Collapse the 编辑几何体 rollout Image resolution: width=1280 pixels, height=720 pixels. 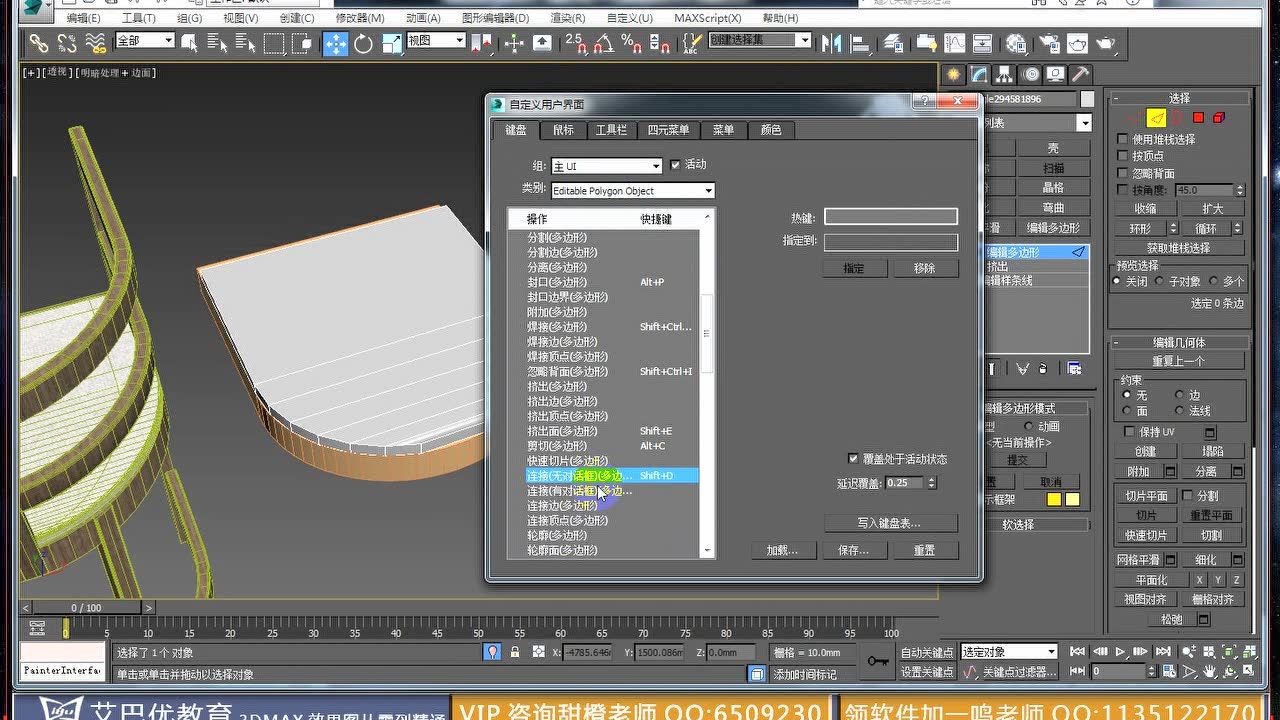click(x=1180, y=343)
